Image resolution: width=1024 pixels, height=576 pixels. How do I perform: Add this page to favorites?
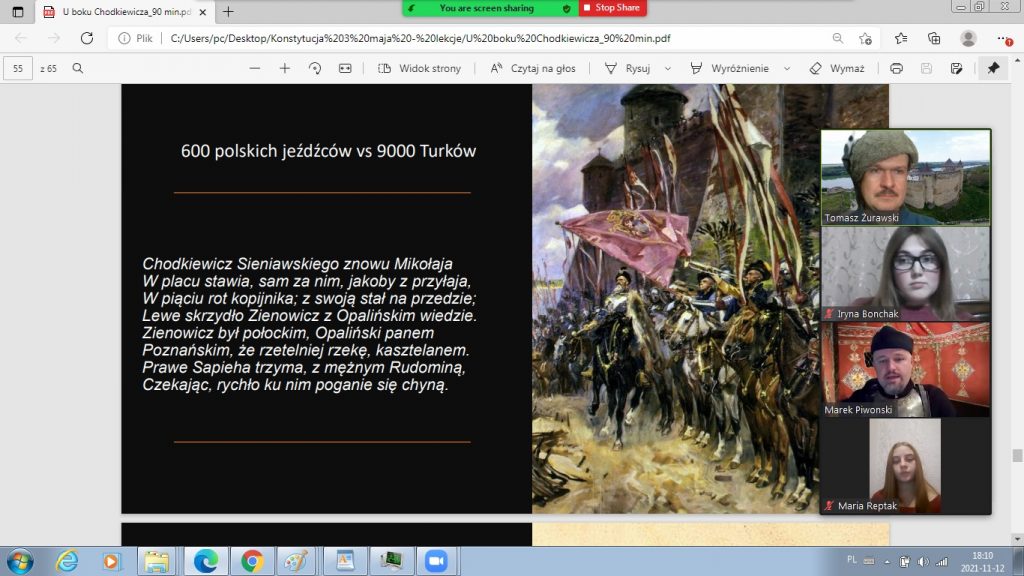[865, 38]
